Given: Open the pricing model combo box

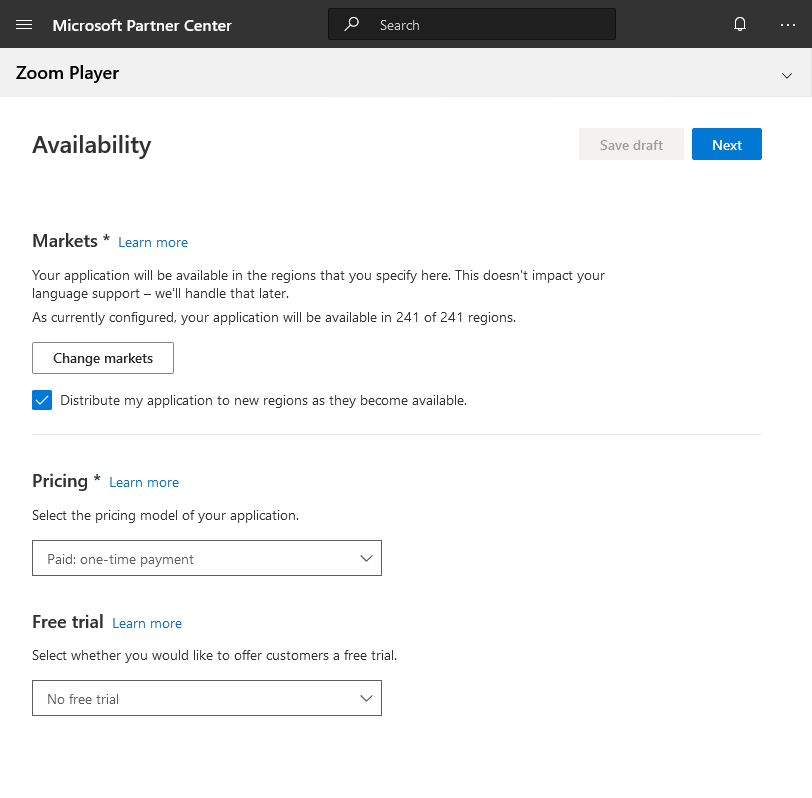Looking at the screenshot, I should 207,558.
